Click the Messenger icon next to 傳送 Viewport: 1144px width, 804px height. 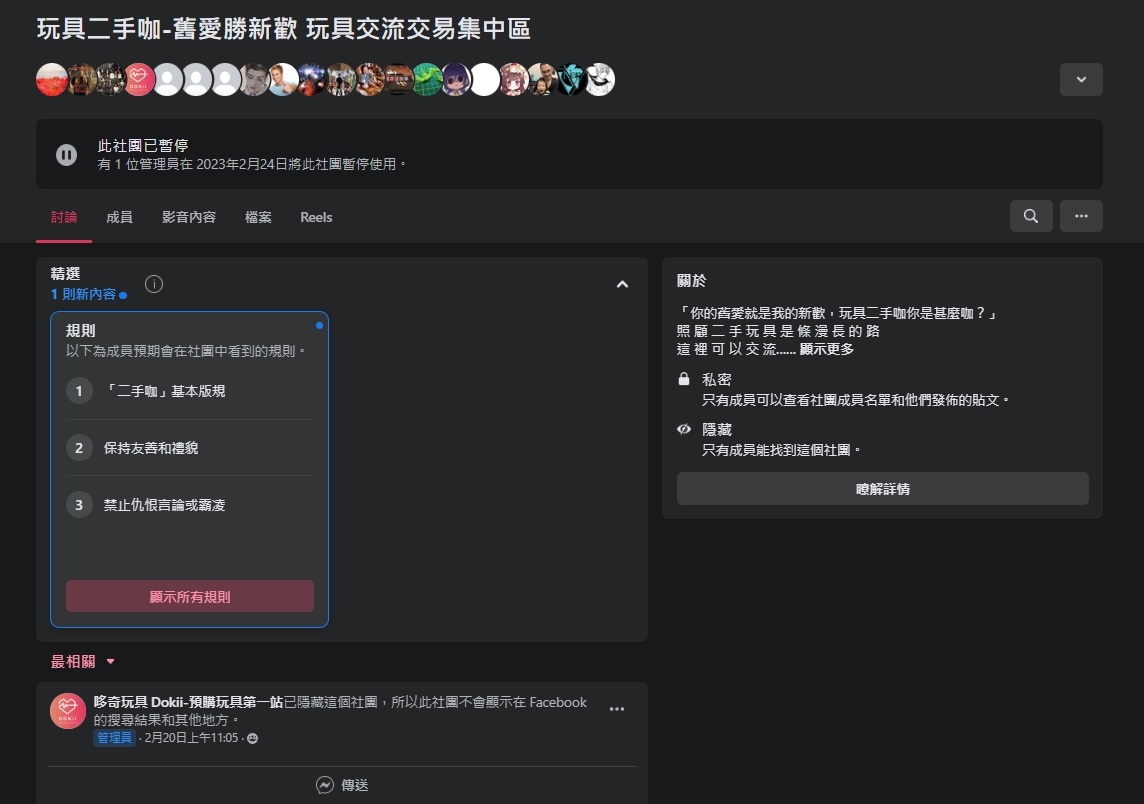point(325,785)
